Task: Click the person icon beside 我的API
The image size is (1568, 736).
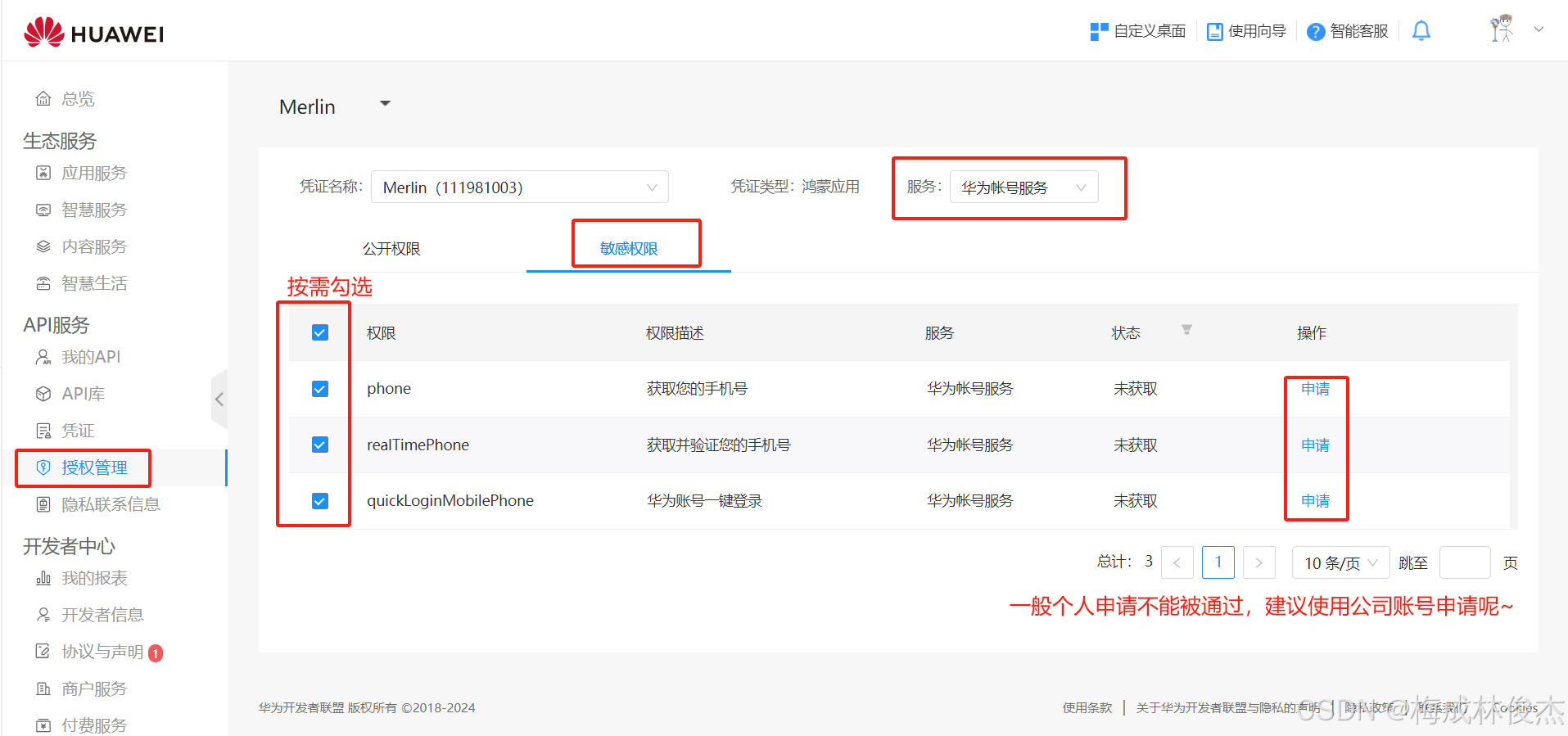Action: [43, 357]
